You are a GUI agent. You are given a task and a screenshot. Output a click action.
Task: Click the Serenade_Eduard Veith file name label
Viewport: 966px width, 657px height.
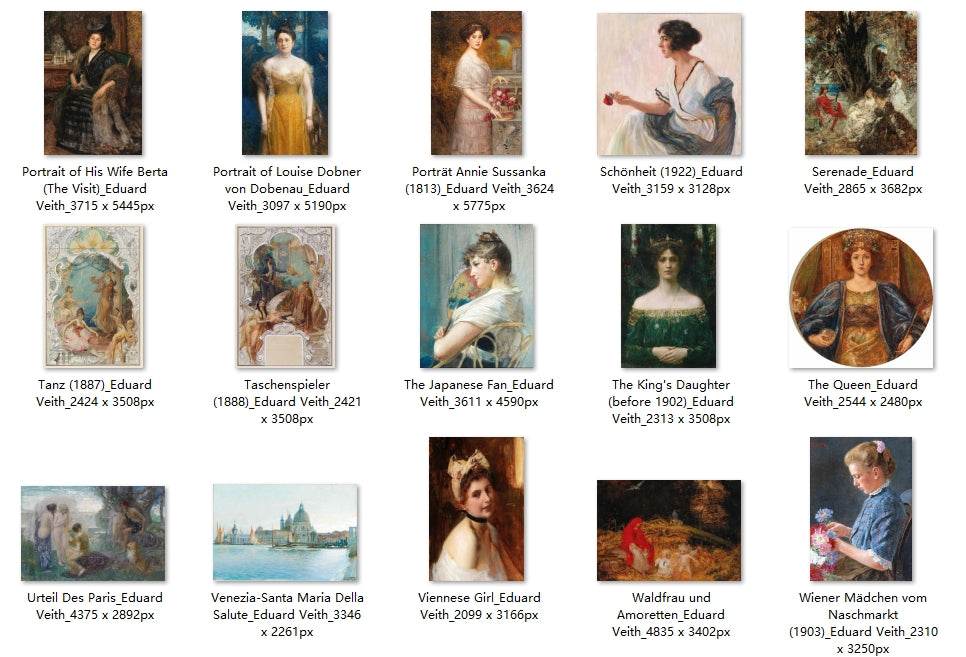click(862, 181)
